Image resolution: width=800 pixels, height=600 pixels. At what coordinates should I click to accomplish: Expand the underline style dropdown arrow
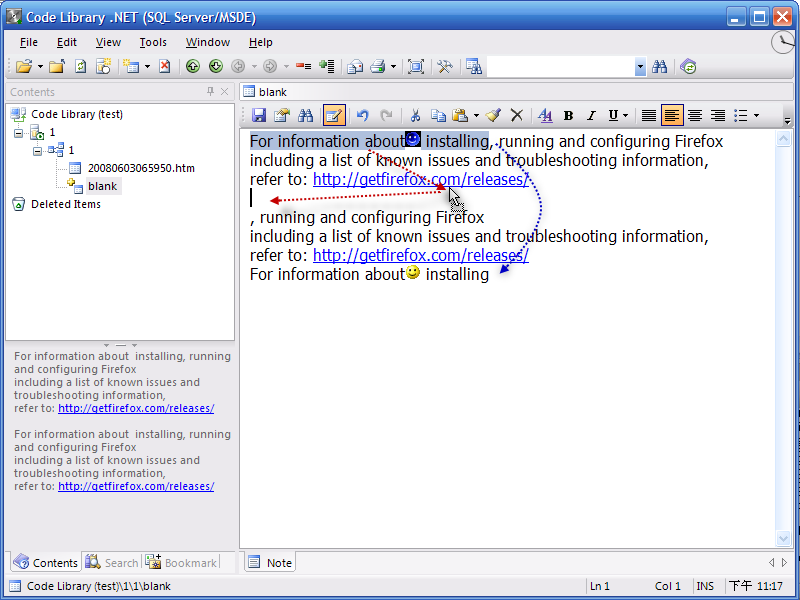click(x=625, y=116)
